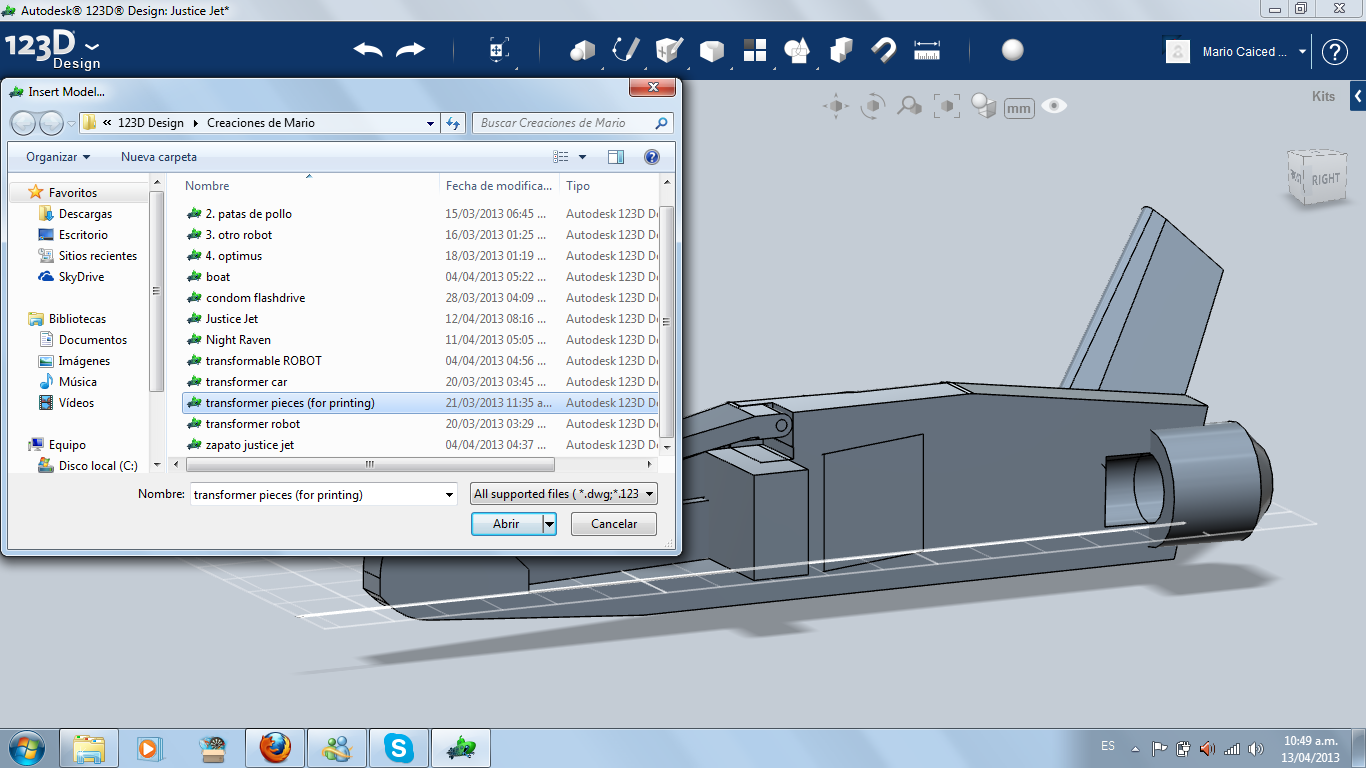1366x768 pixels.
Task: Click the change view icon in dialog
Action: coord(561,157)
